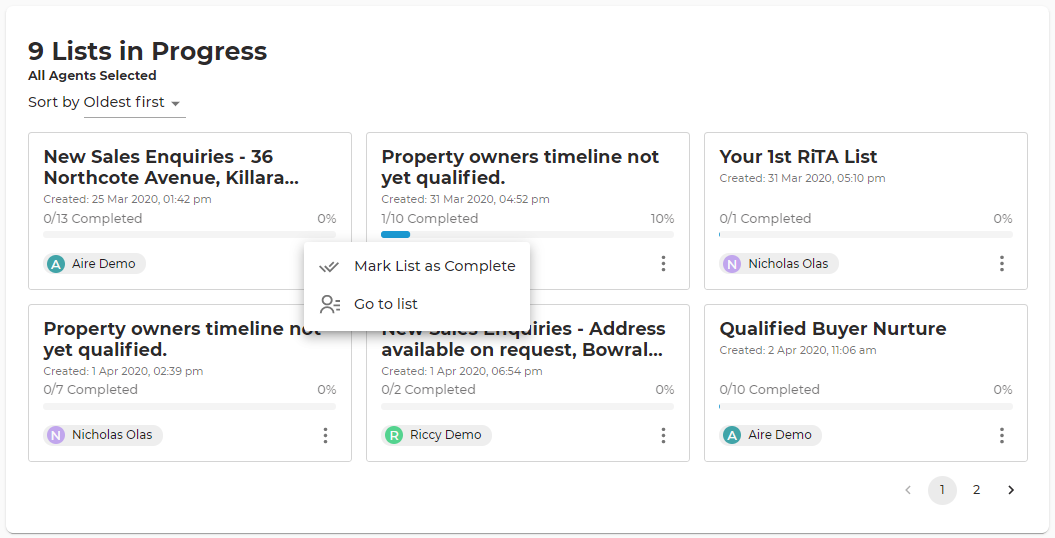Open three-dot menu on Qualified Buyer Nurture card

tap(1001, 435)
